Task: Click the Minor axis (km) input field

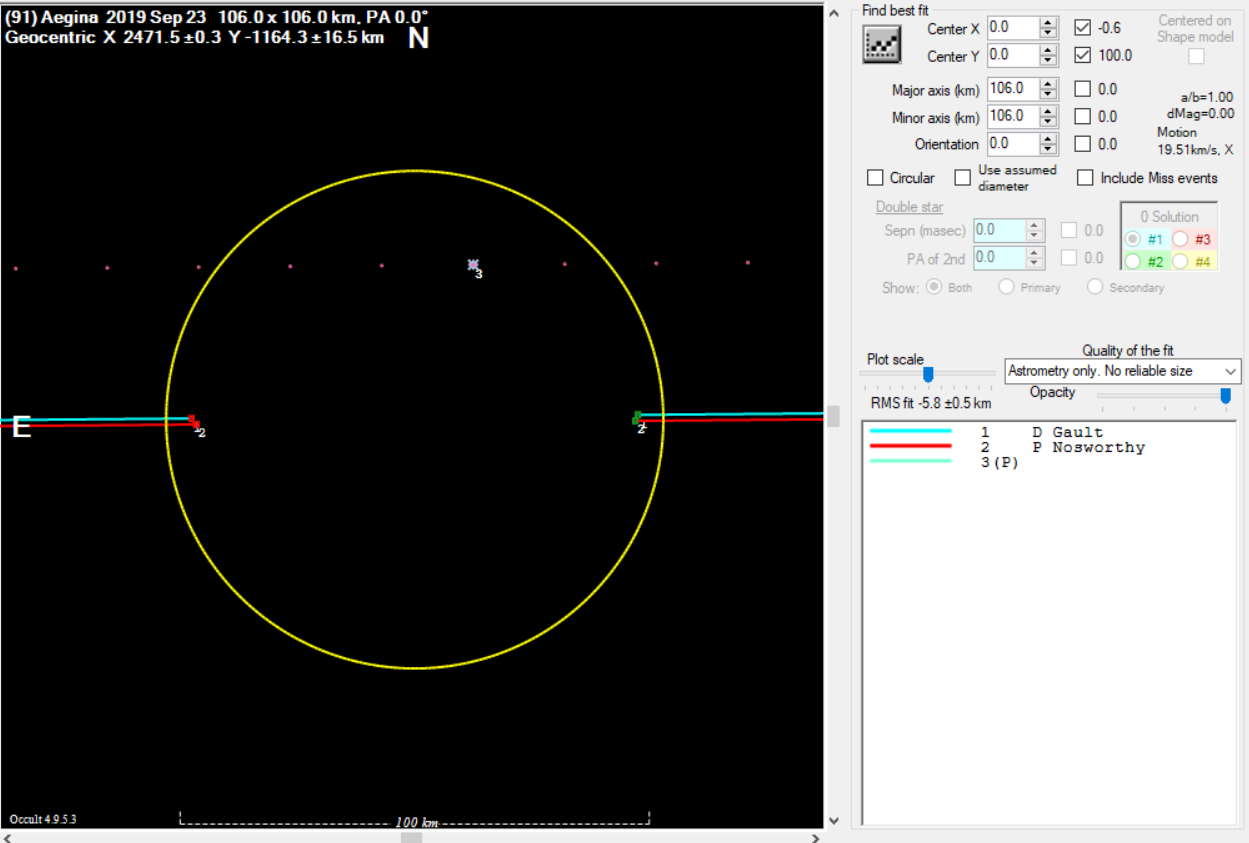Action: click(x=1013, y=116)
